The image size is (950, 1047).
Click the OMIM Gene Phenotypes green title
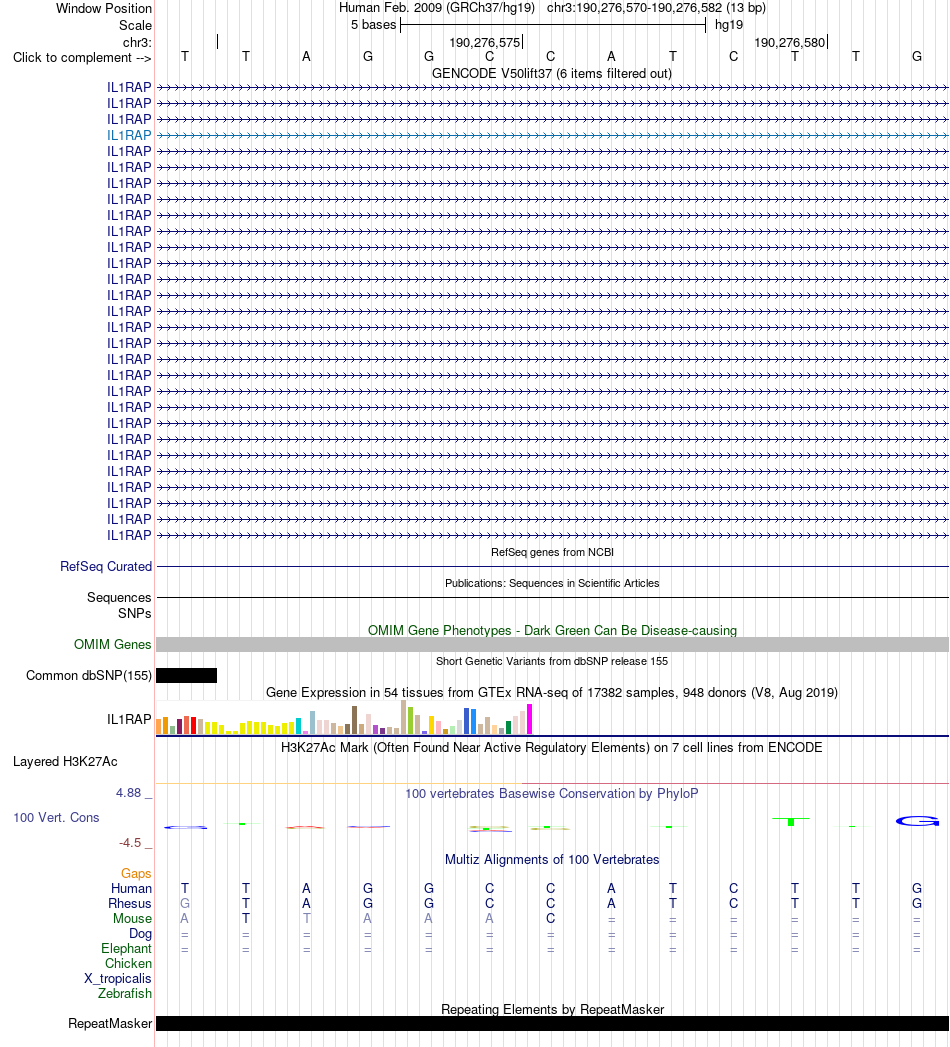pyautogui.click(x=552, y=630)
